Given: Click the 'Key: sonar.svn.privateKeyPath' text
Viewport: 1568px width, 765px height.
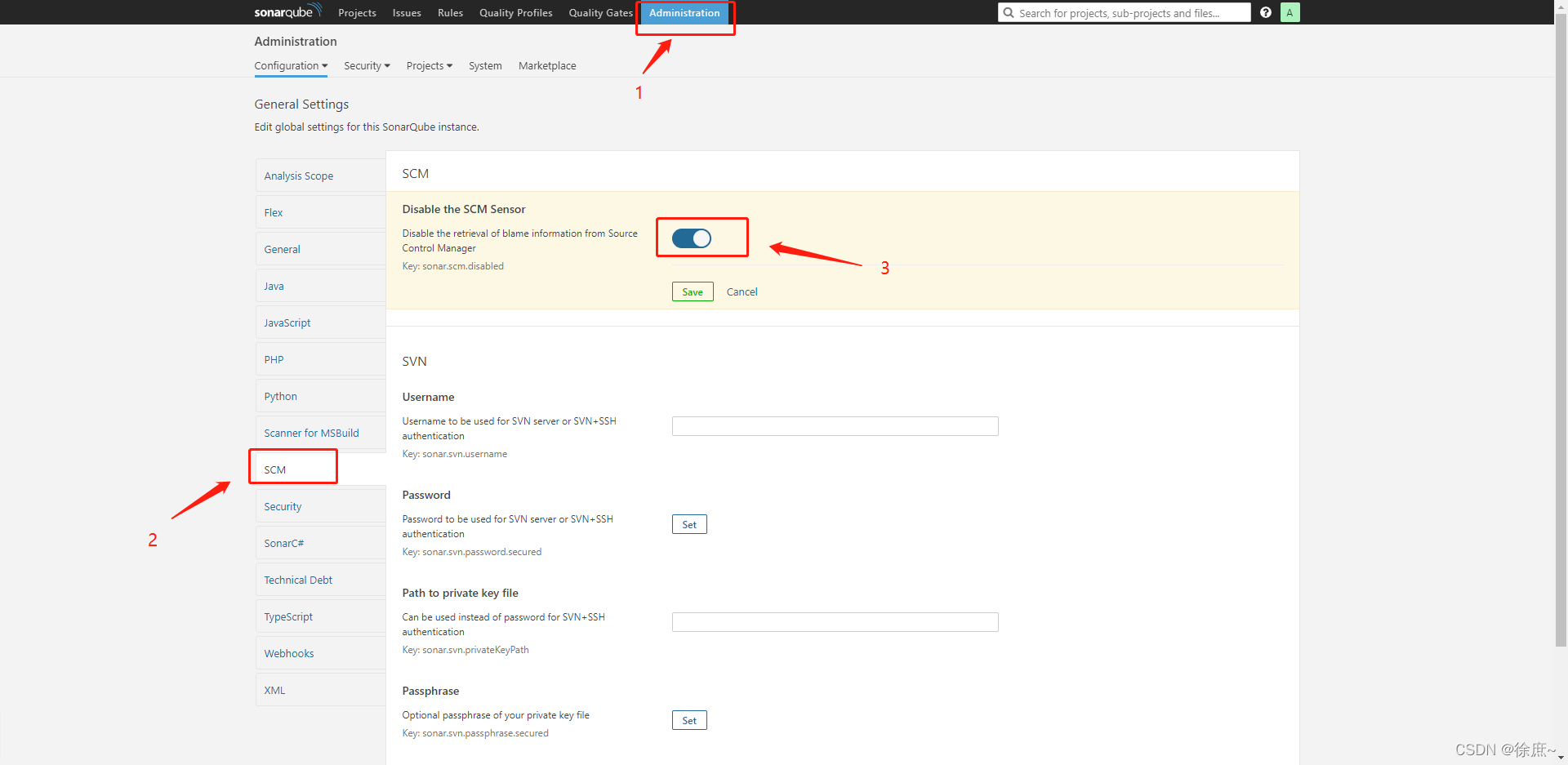Looking at the screenshot, I should pyautogui.click(x=465, y=650).
